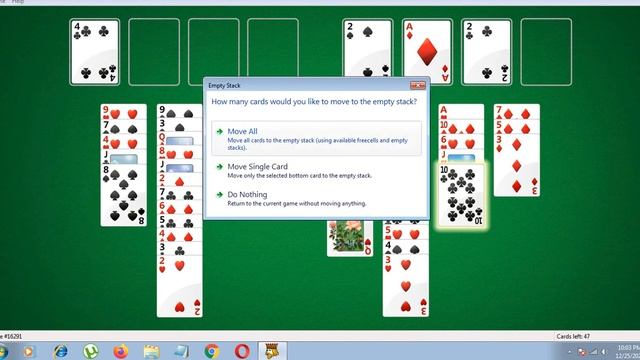Select the 3 of spades card
640x360 pixels.
180,125
